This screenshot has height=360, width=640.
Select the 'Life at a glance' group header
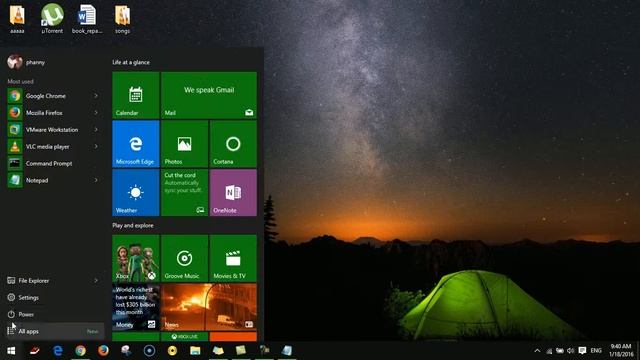point(131,62)
